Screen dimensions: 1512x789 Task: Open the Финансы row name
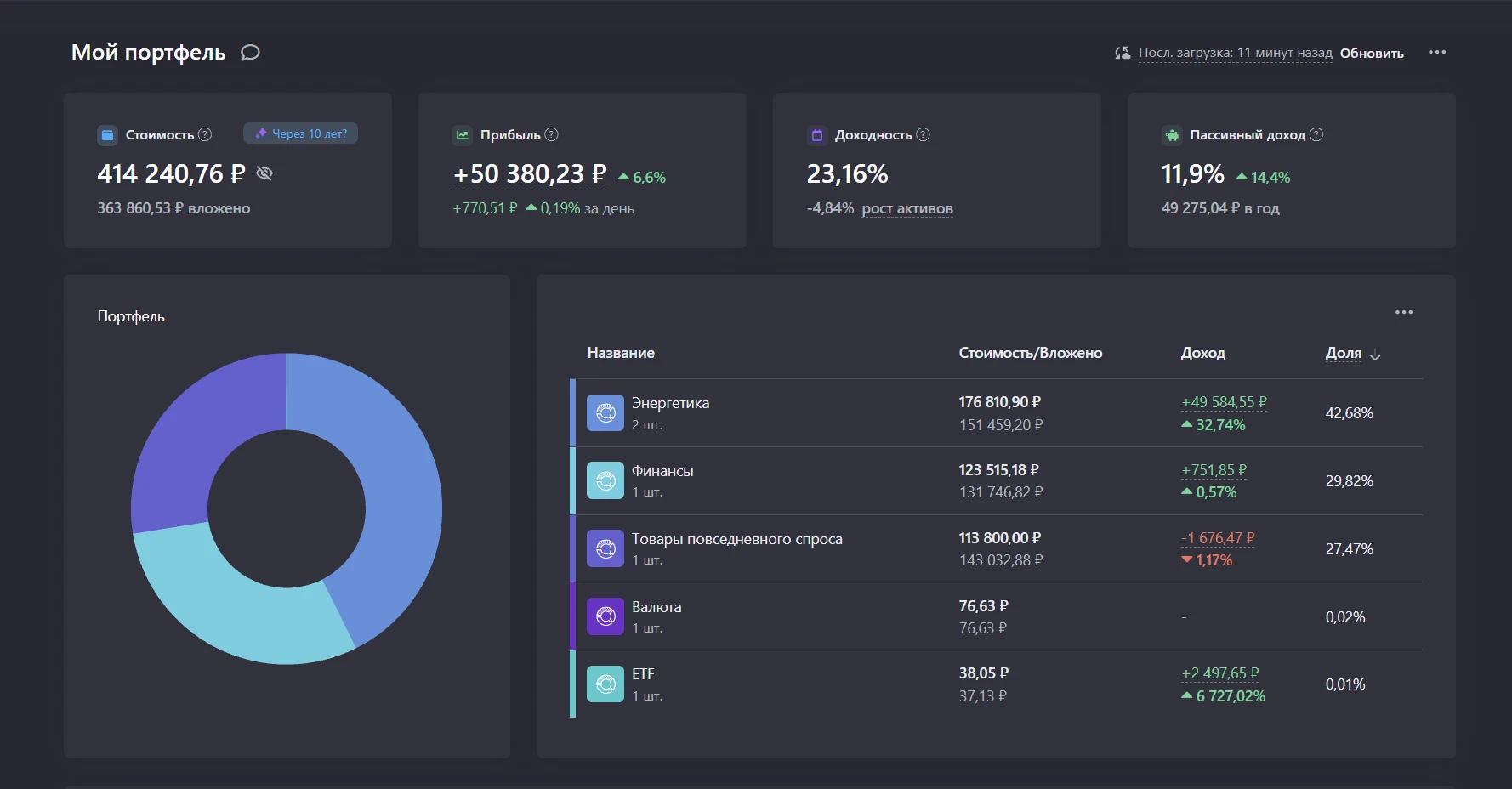(x=662, y=471)
